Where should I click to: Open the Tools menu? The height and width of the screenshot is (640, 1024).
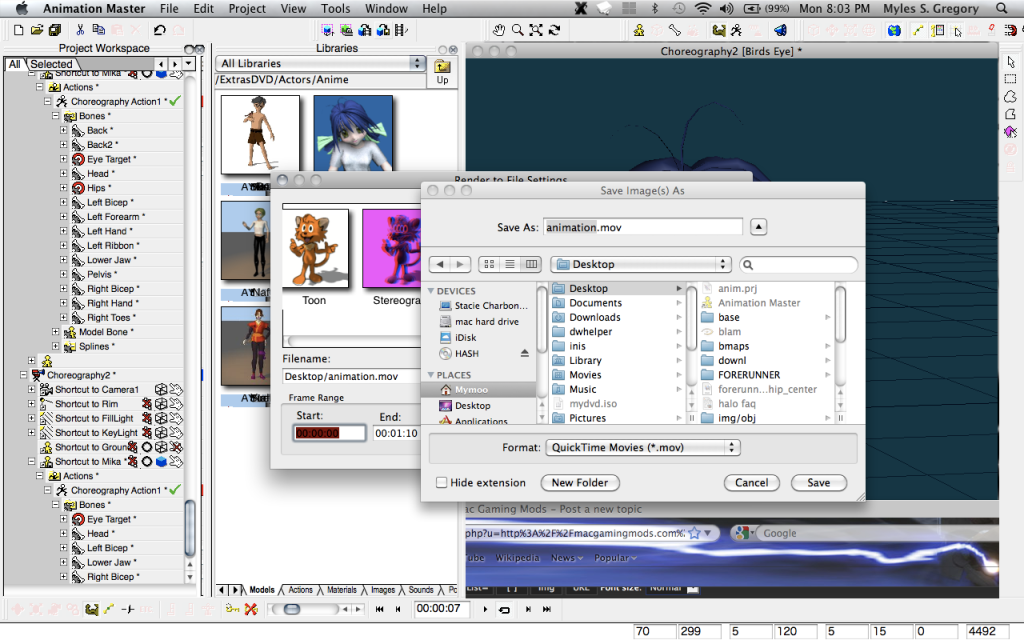[x=336, y=9]
